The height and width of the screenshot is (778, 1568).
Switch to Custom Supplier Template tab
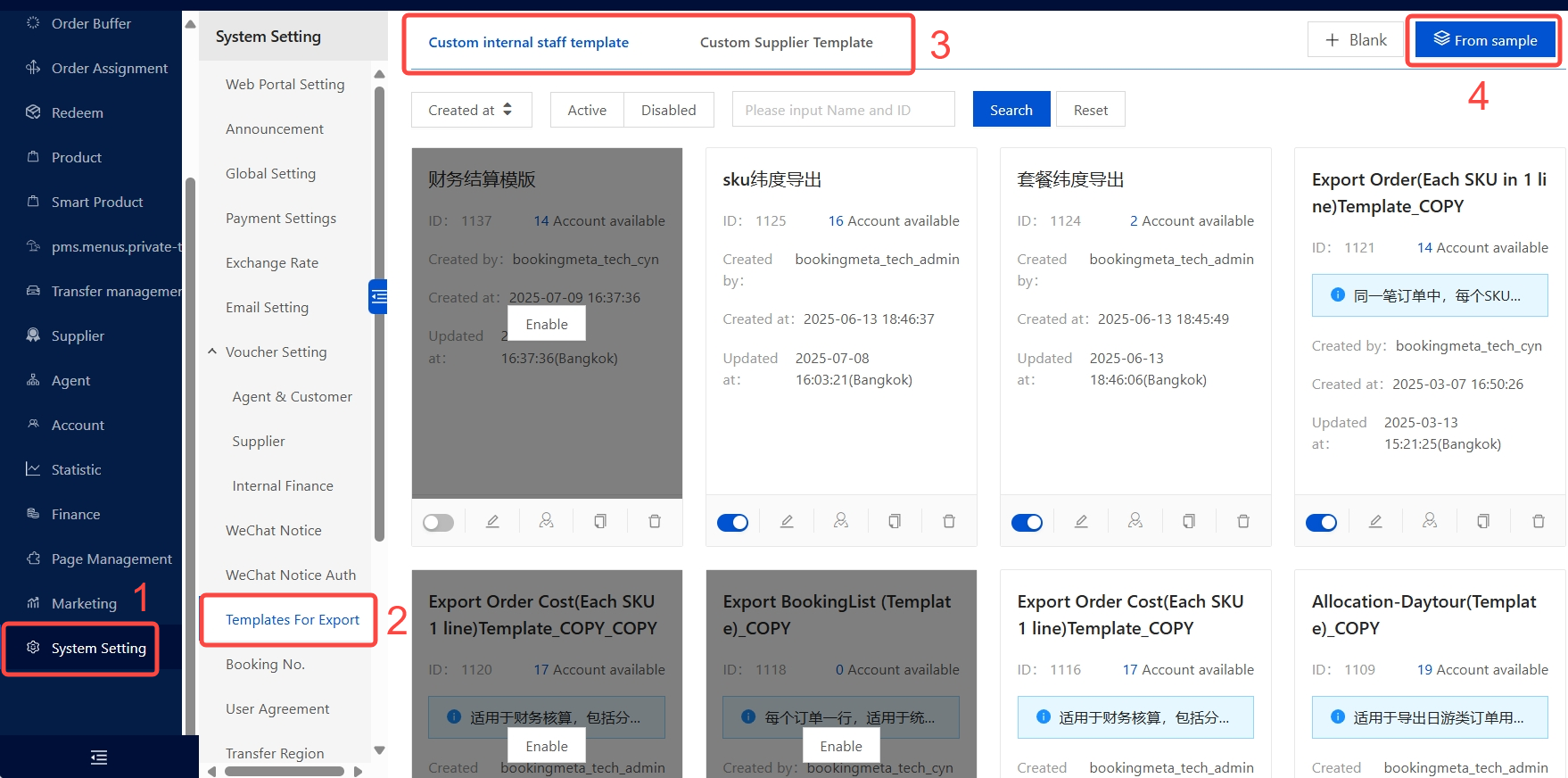[x=786, y=43]
